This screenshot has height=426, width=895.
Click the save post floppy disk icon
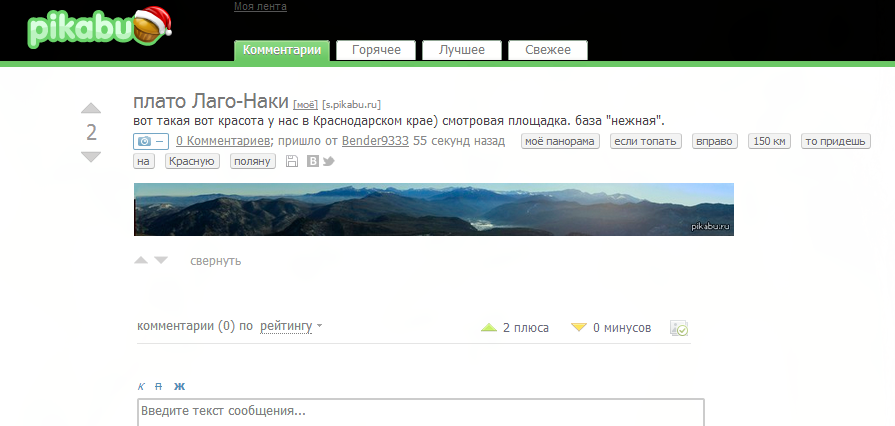(x=292, y=161)
